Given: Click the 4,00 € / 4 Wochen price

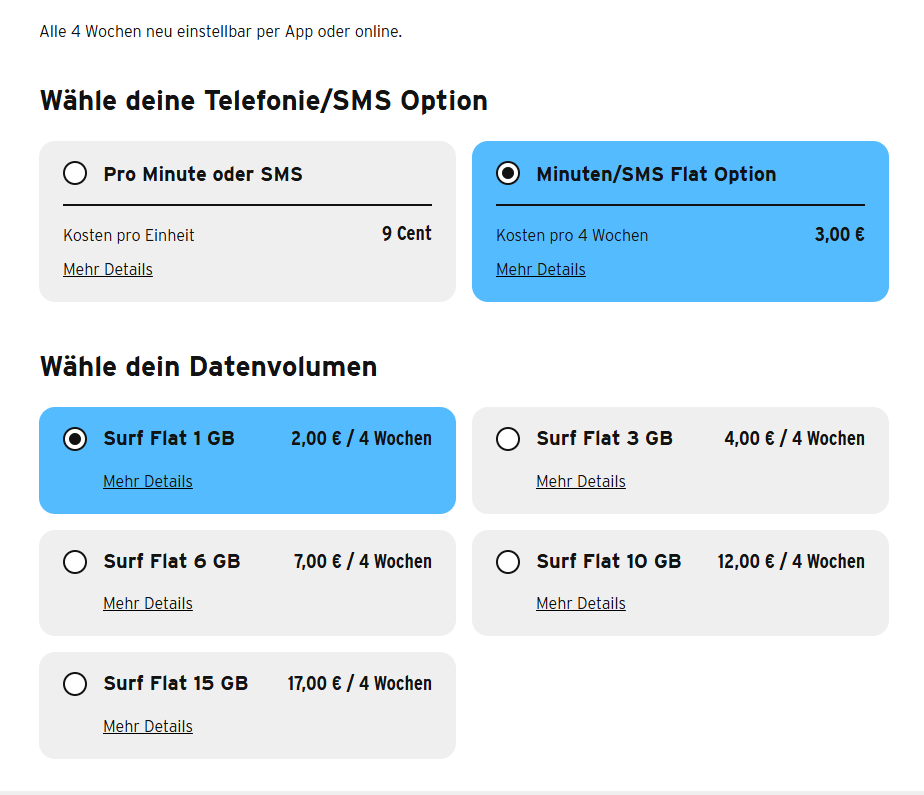Looking at the screenshot, I should [794, 439].
